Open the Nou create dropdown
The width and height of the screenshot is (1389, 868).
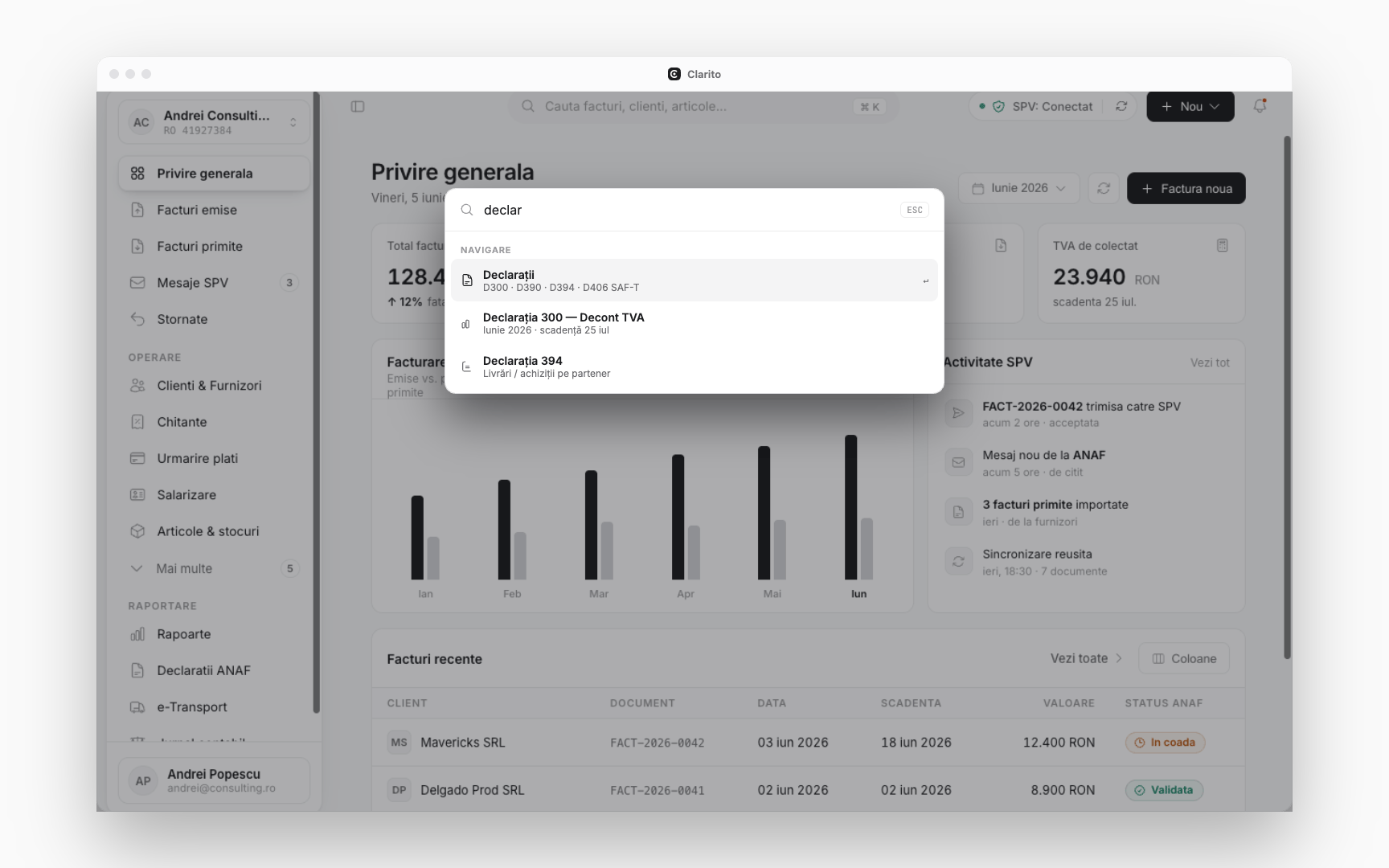coord(1190,106)
